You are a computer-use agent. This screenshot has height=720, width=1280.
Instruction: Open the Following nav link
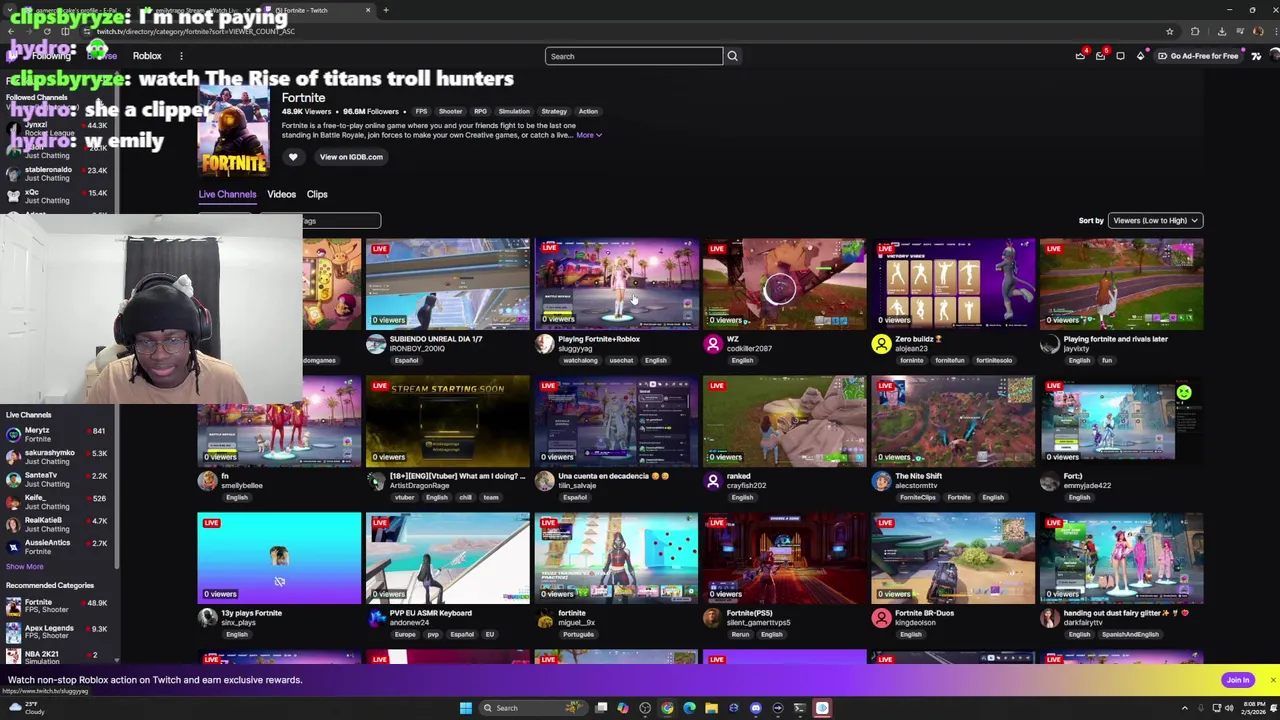click(52, 56)
